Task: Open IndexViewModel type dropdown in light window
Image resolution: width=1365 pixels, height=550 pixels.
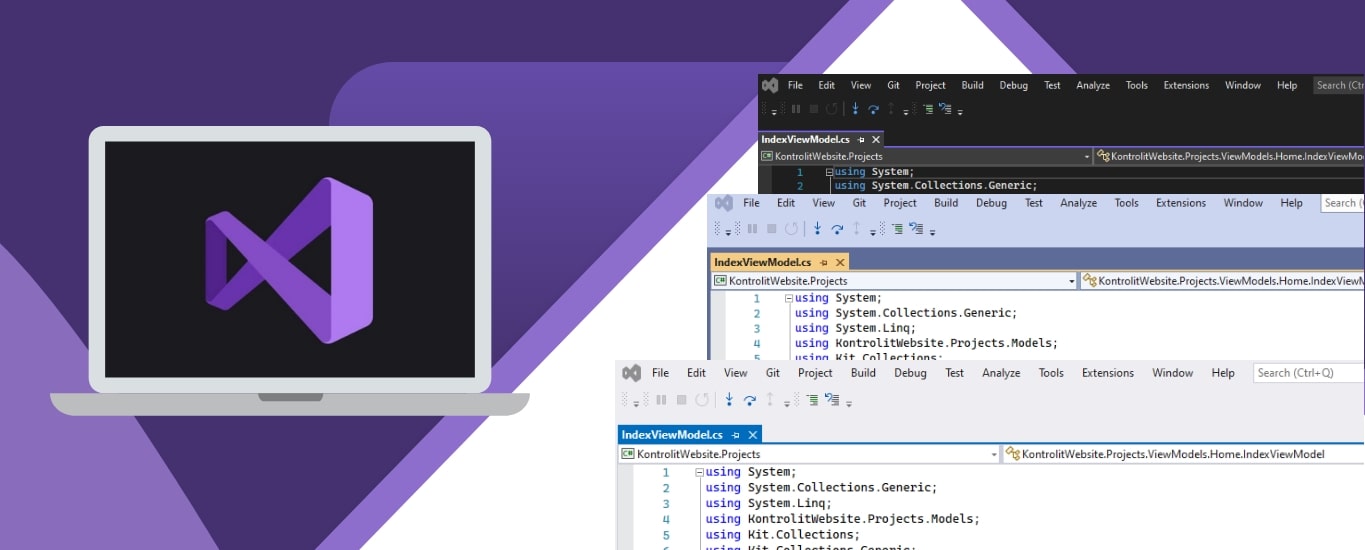Action: point(1184,454)
